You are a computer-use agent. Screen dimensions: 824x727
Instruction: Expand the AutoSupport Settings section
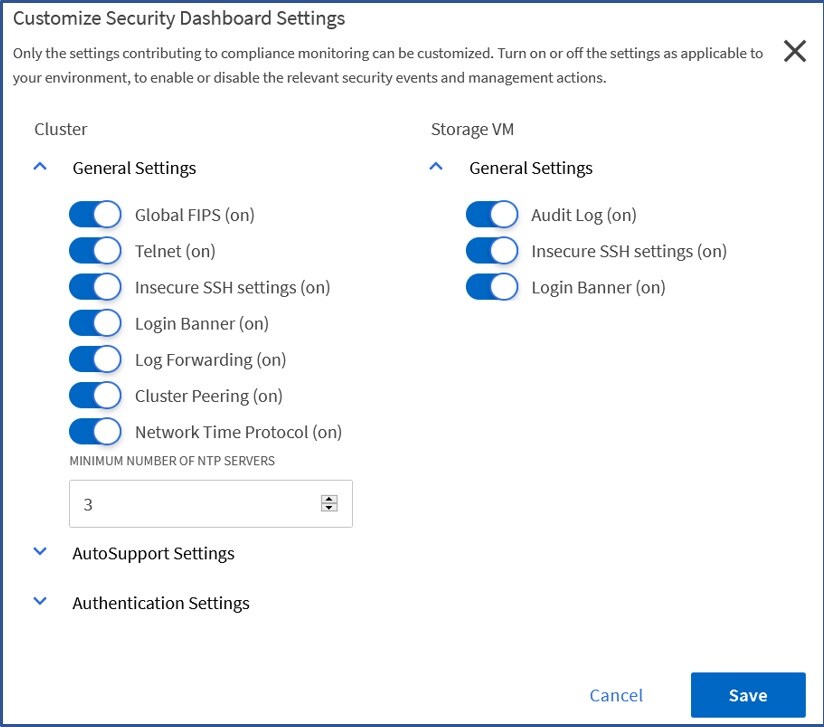point(40,552)
